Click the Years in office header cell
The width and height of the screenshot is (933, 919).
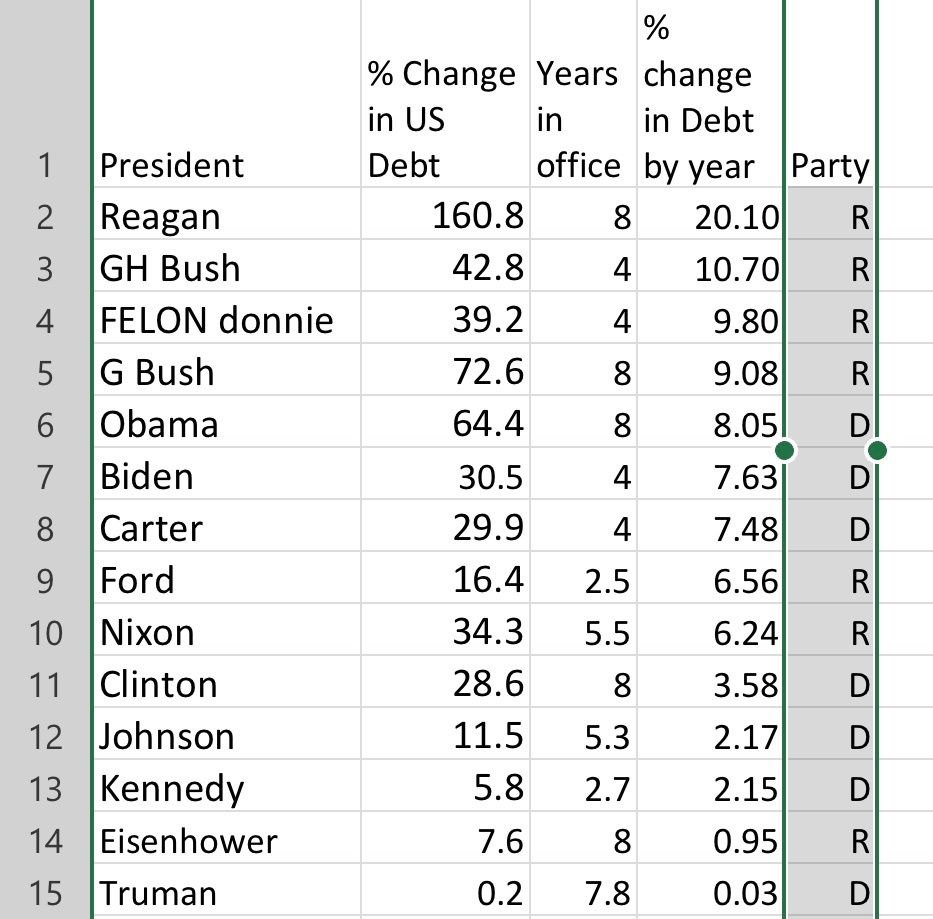[578, 120]
